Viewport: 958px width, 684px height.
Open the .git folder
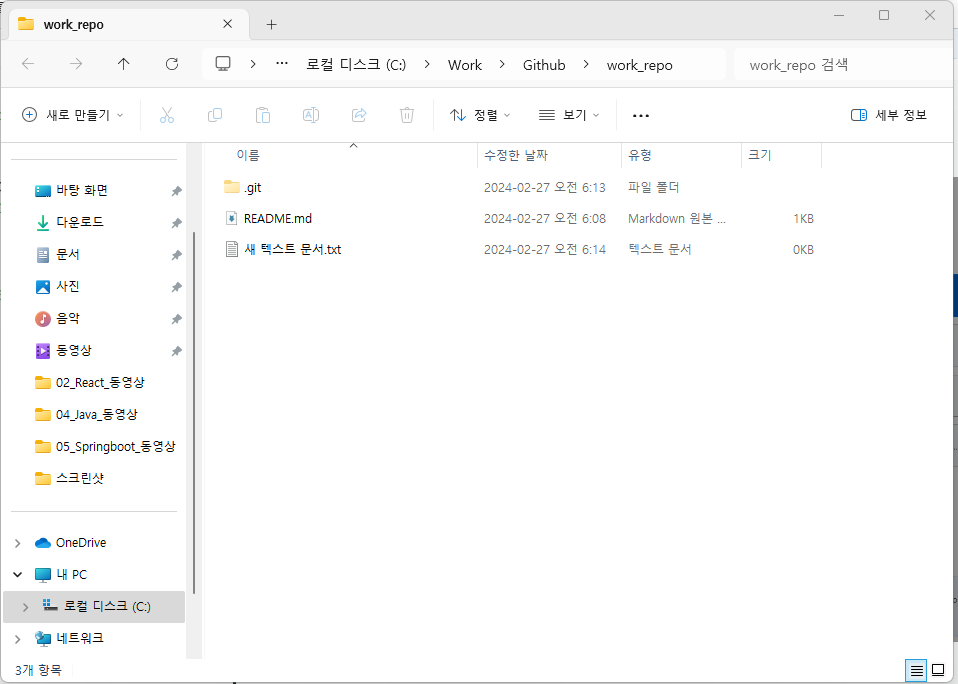pos(252,187)
